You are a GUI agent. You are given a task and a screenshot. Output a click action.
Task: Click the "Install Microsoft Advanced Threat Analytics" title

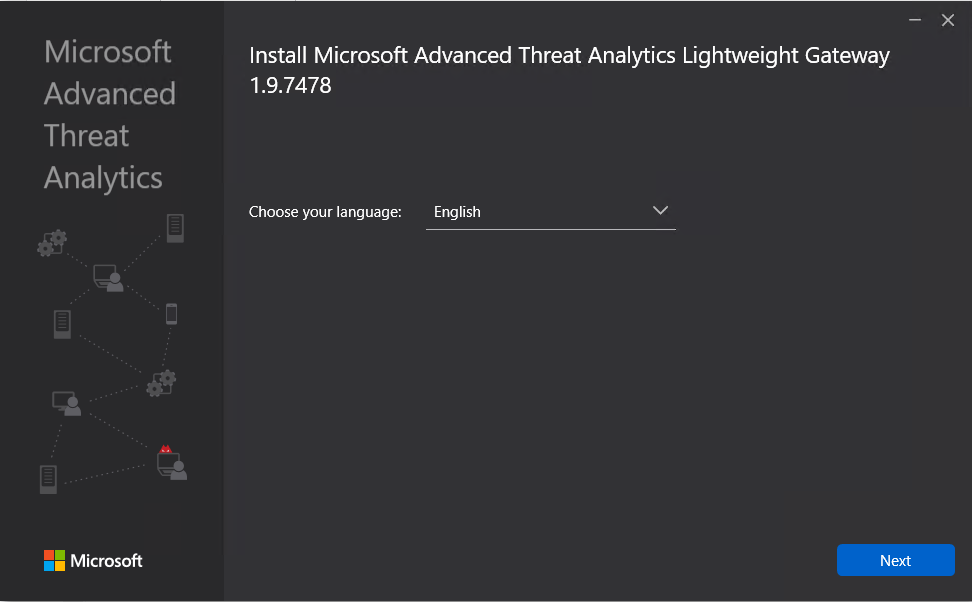click(568, 55)
